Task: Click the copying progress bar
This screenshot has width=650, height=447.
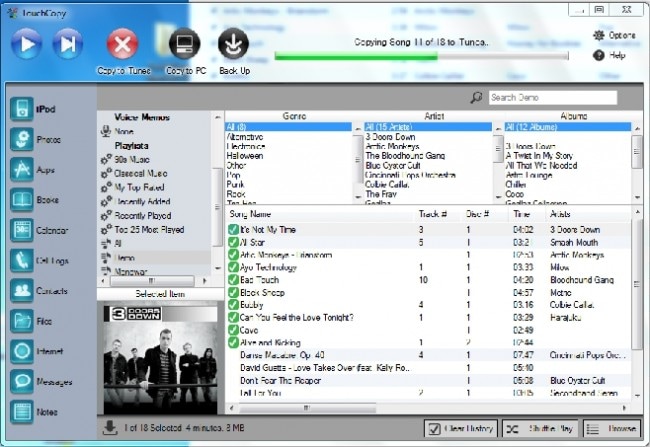Action: click(421, 56)
